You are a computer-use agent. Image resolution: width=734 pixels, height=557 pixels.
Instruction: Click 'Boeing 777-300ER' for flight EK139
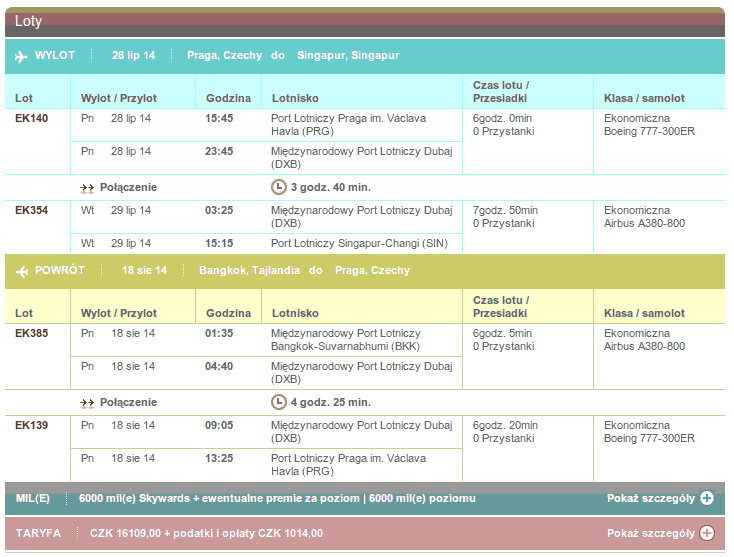pyautogui.click(x=649, y=438)
